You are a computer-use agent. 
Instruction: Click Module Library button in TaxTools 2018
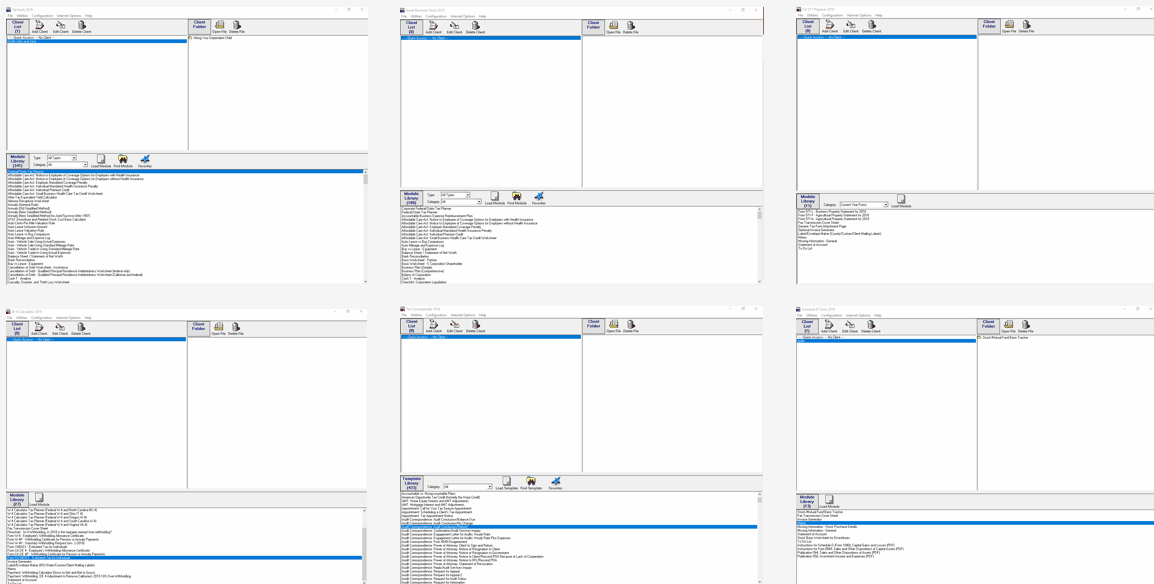[x=18, y=161]
